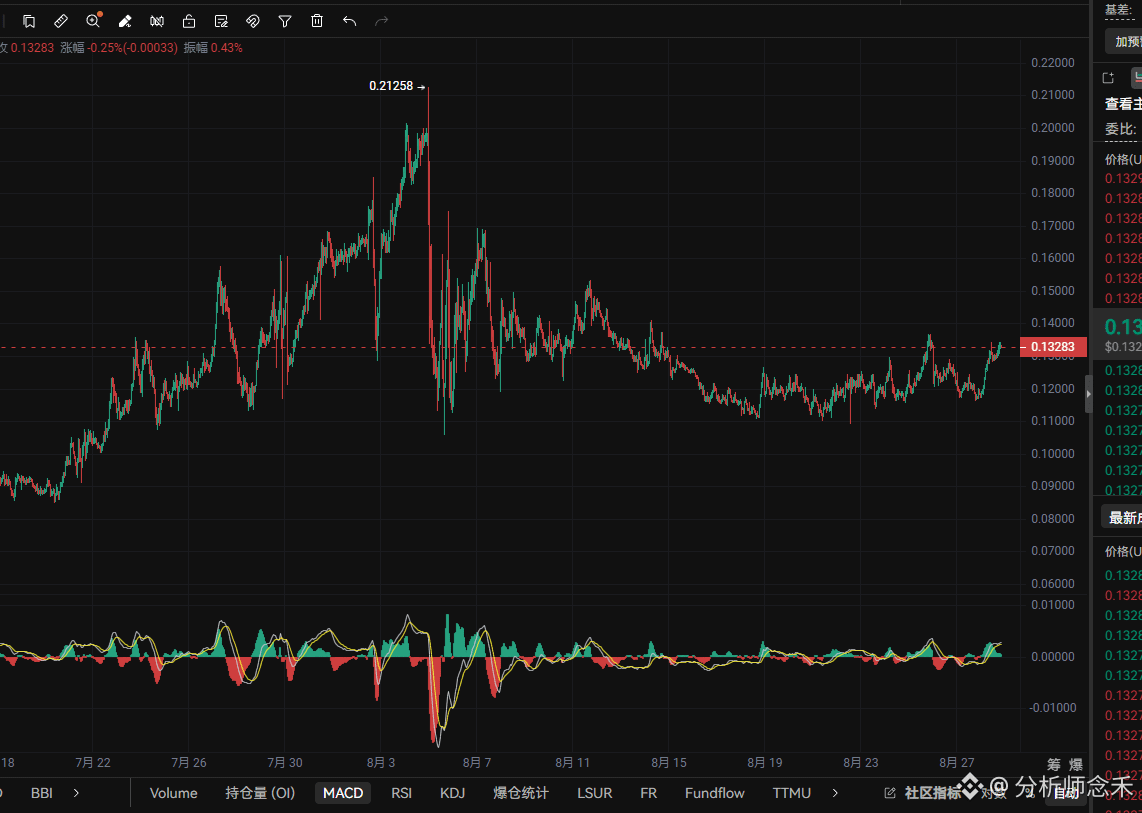Click the 爆 liquidation label on the time axis

1076,765
